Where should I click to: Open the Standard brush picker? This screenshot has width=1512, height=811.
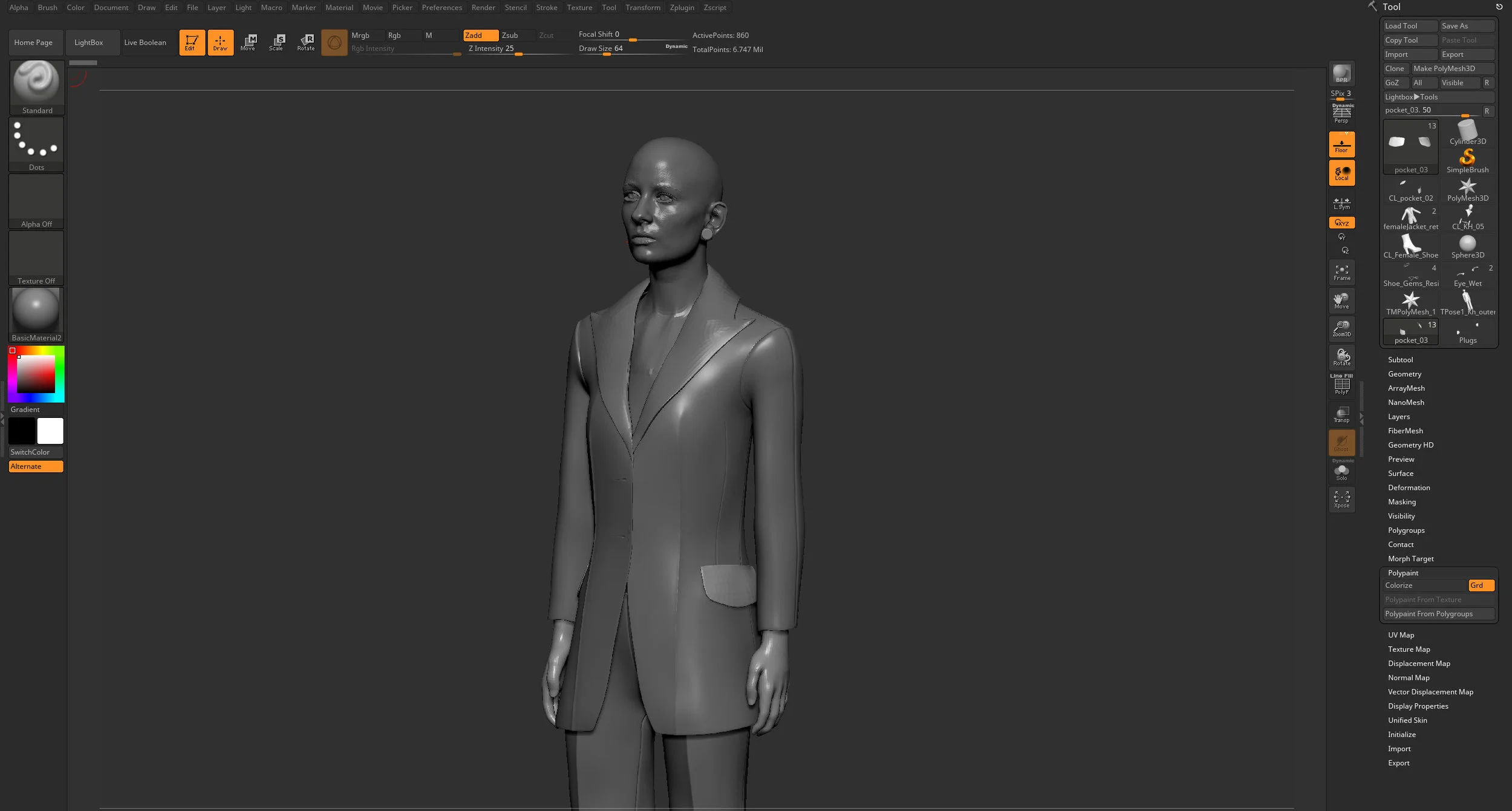point(37,88)
